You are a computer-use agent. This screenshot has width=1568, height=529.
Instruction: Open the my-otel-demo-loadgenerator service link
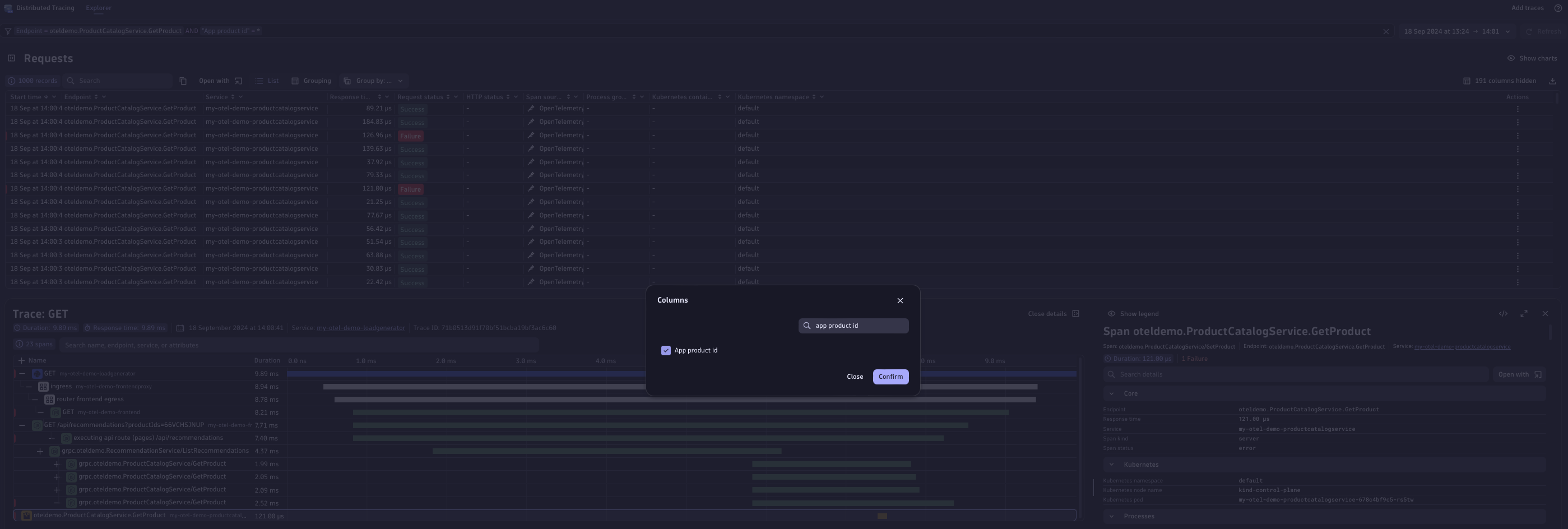(x=361, y=327)
